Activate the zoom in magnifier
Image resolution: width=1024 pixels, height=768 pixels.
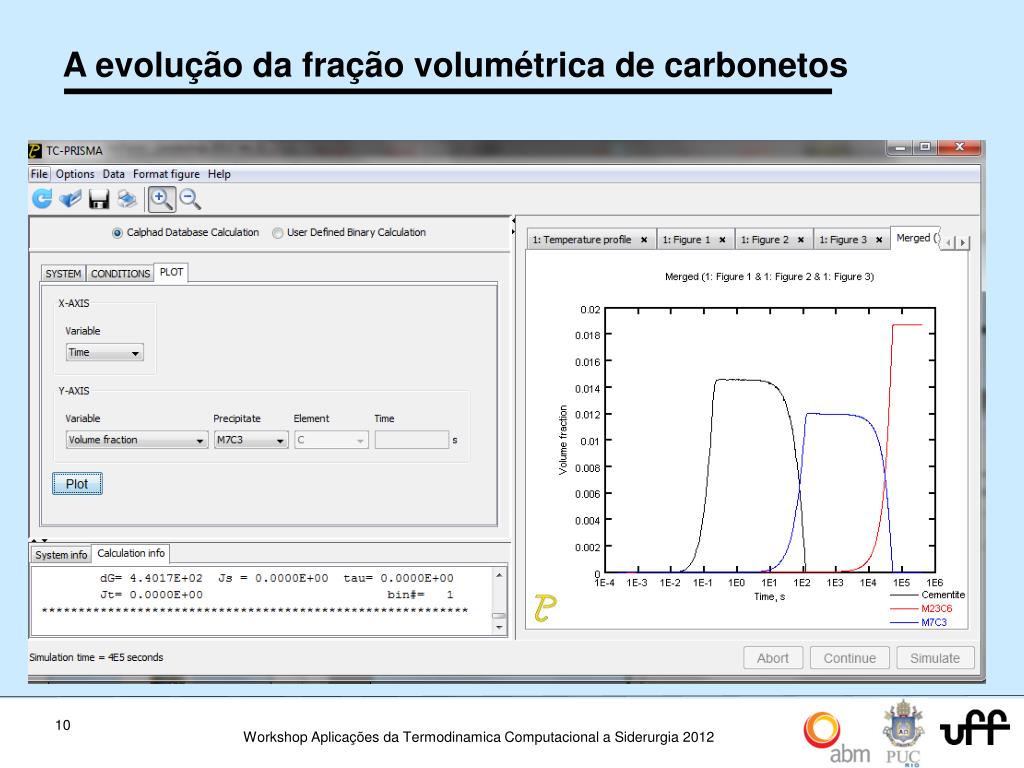161,199
